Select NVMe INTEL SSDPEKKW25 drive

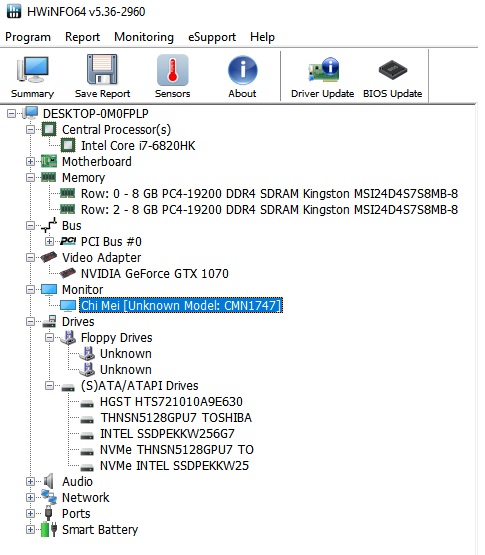tap(174, 465)
